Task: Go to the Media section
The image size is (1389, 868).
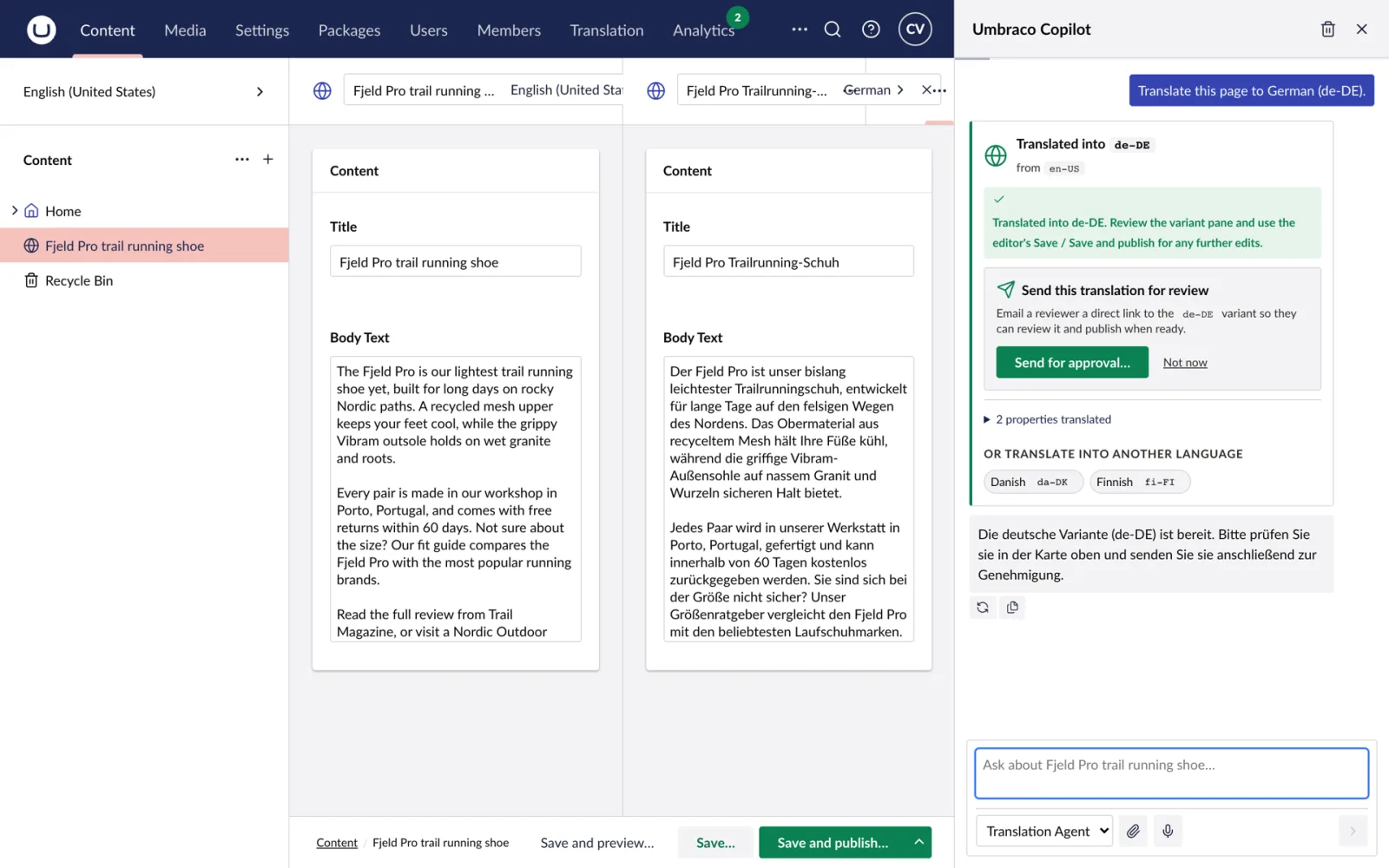Action: [185, 30]
